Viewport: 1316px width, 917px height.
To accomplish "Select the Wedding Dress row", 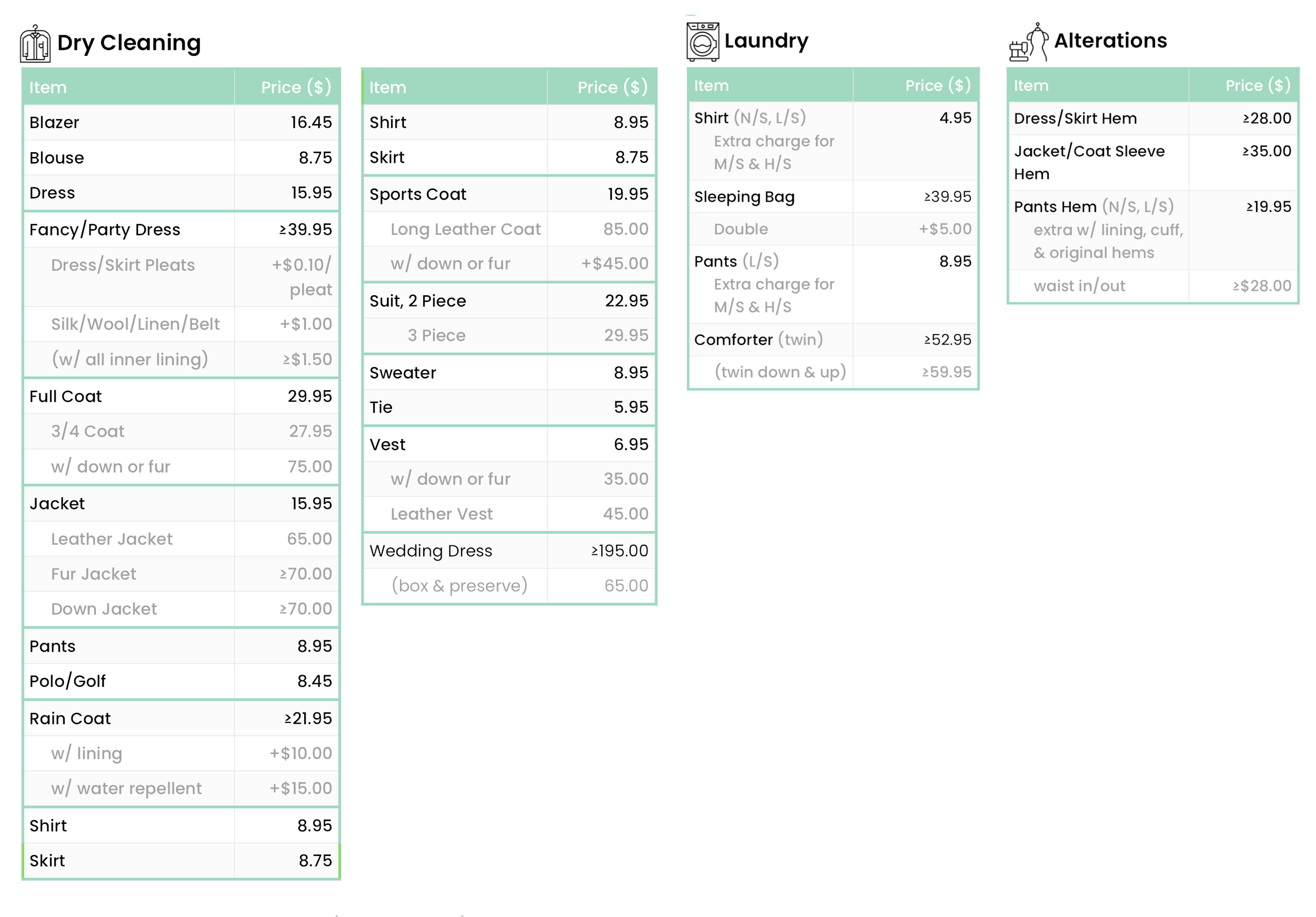I will [431, 551].
